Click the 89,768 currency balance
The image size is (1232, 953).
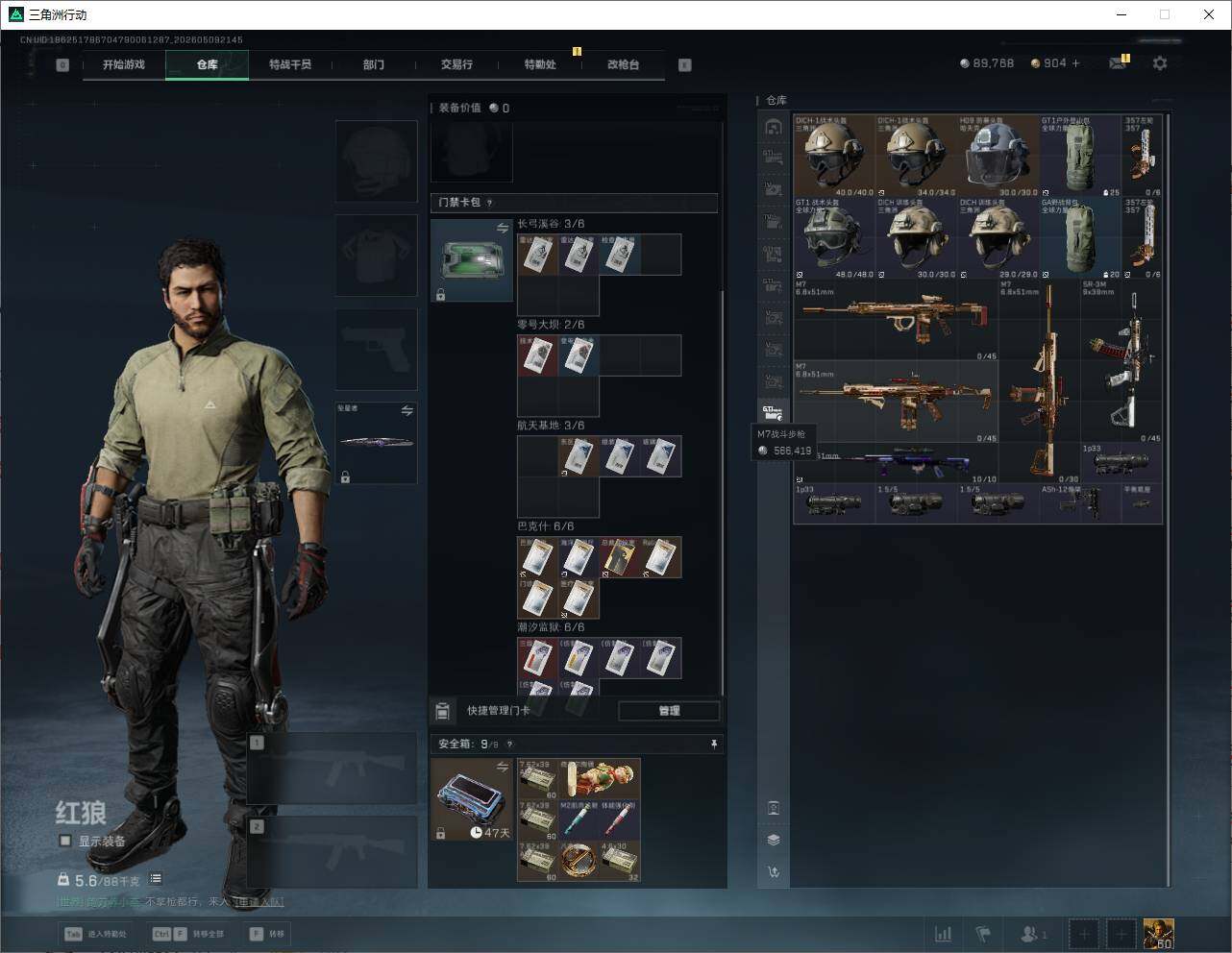click(x=987, y=63)
